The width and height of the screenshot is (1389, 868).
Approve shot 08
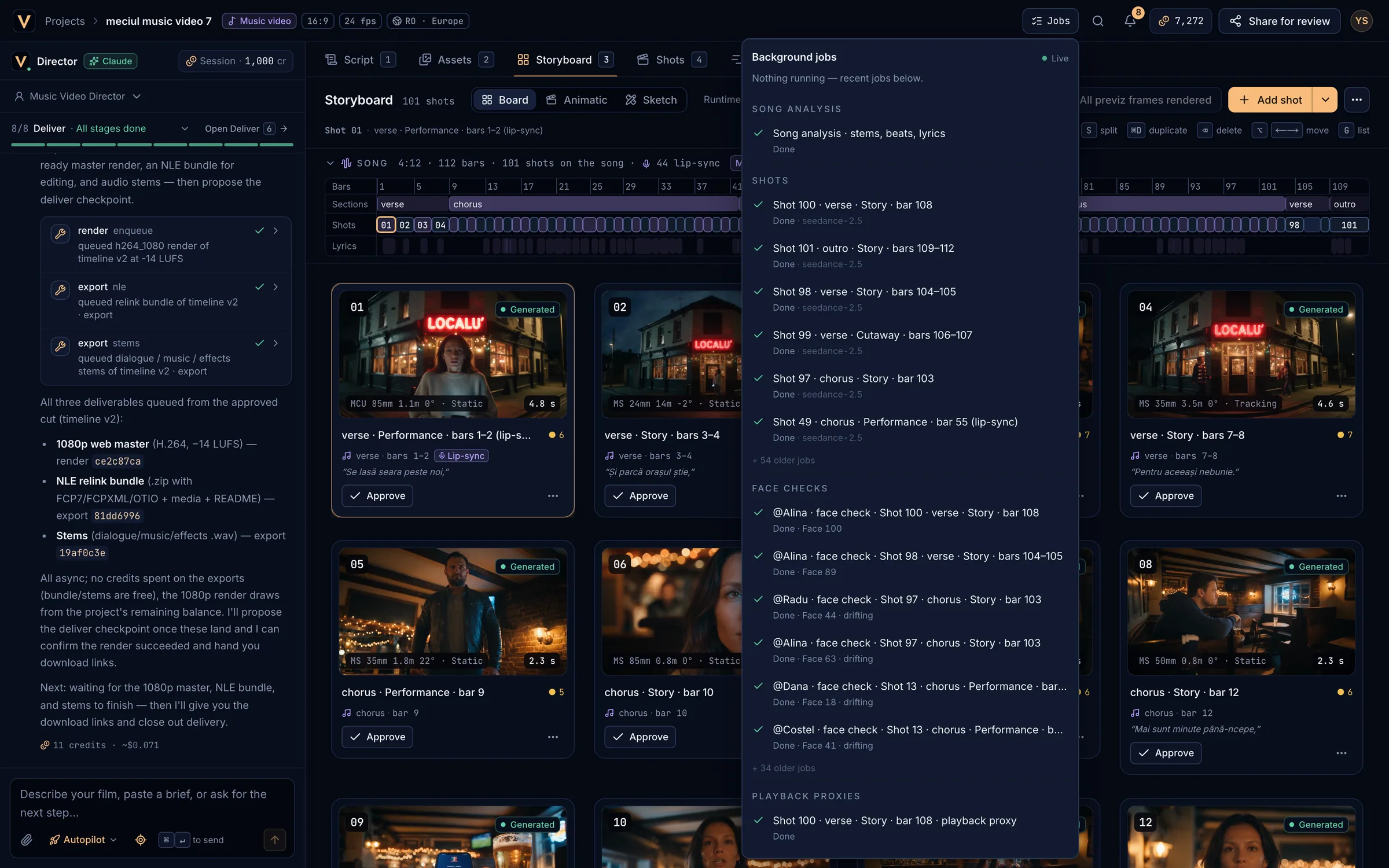point(1166,753)
